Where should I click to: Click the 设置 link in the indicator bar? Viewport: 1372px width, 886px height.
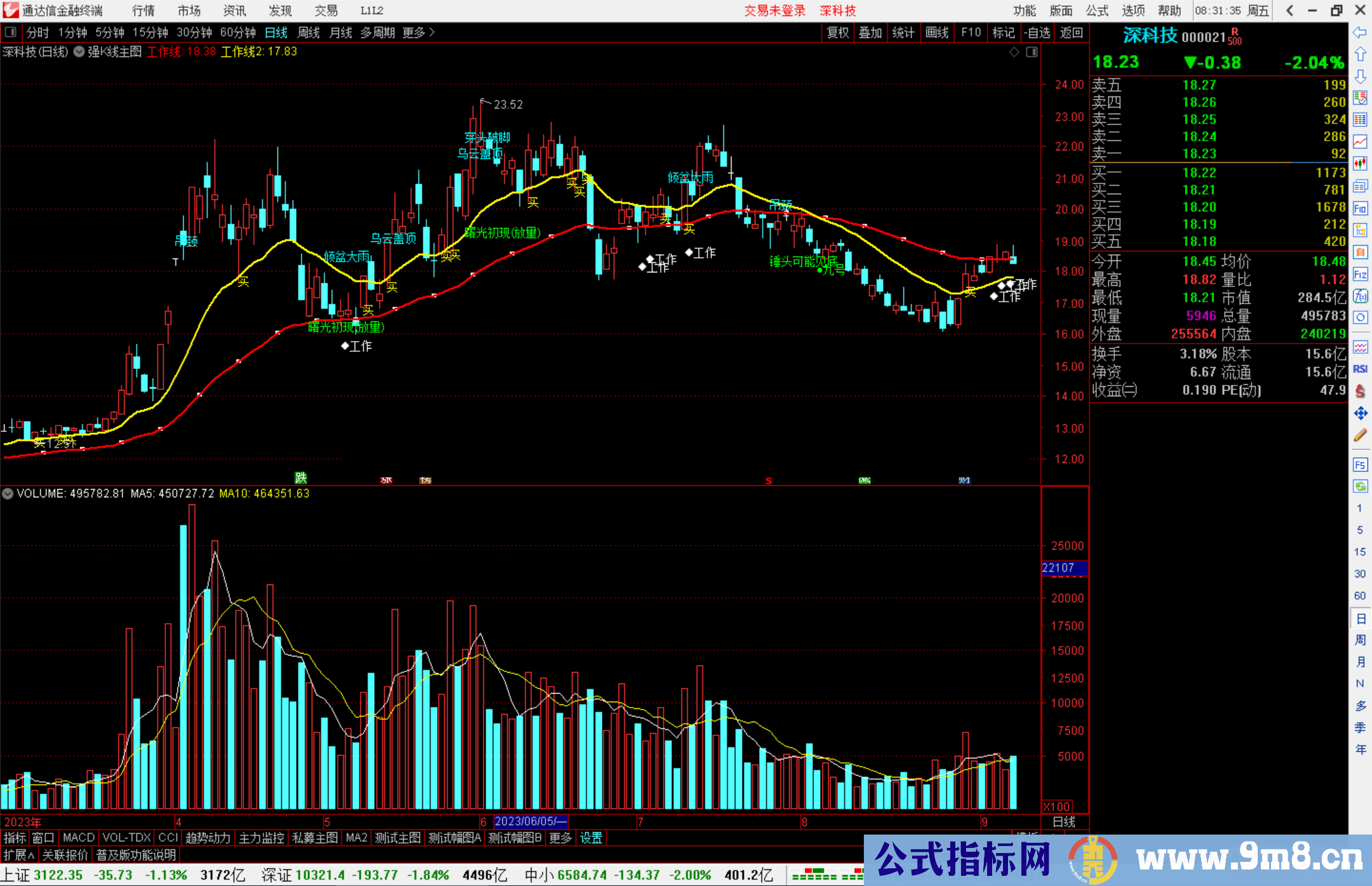pyautogui.click(x=591, y=838)
